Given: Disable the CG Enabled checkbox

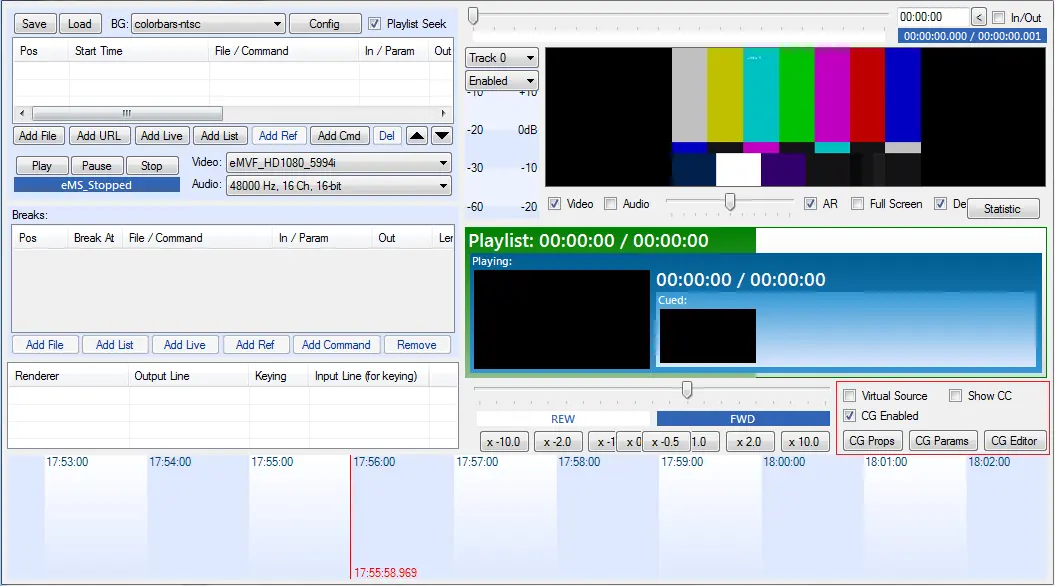Looking at the screenshot, I should (850, 416).
